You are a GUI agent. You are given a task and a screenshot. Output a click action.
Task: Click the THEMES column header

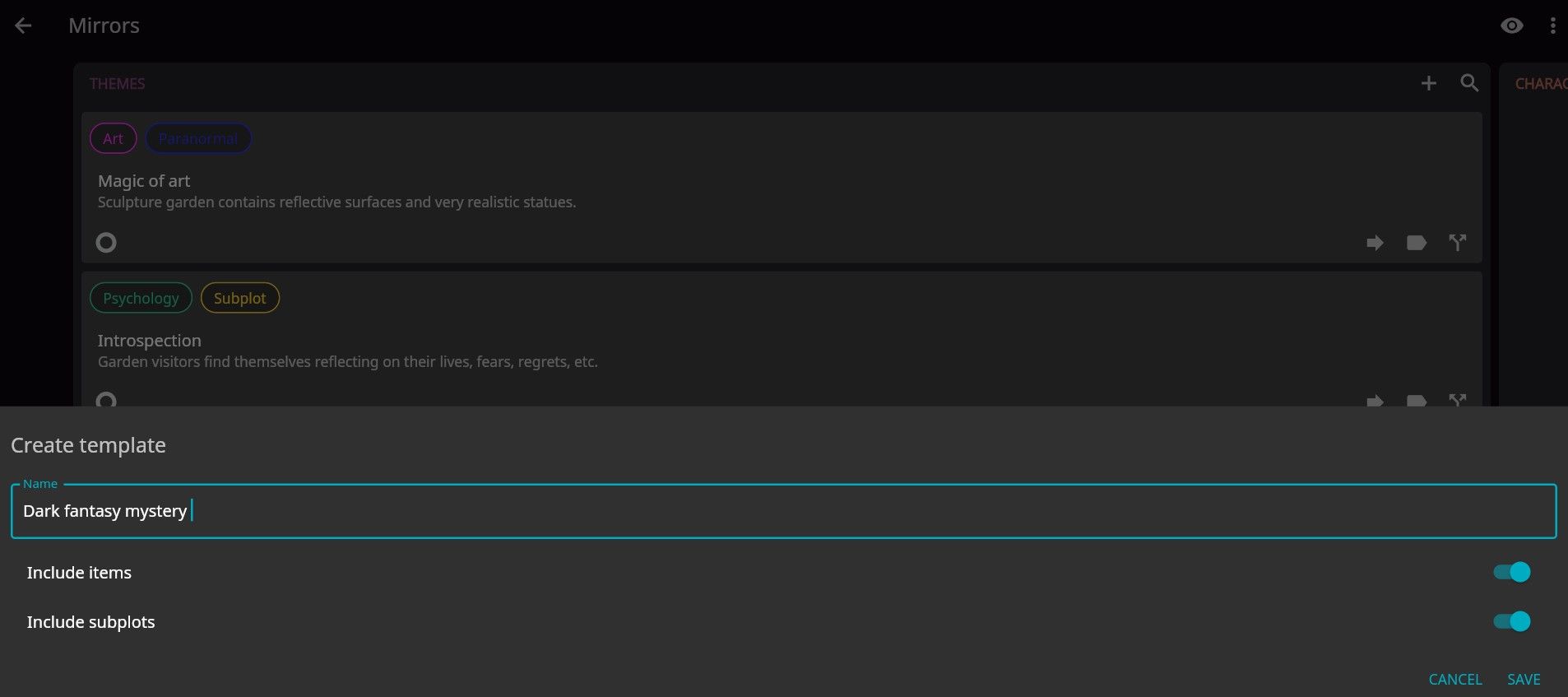coord(117,84)
